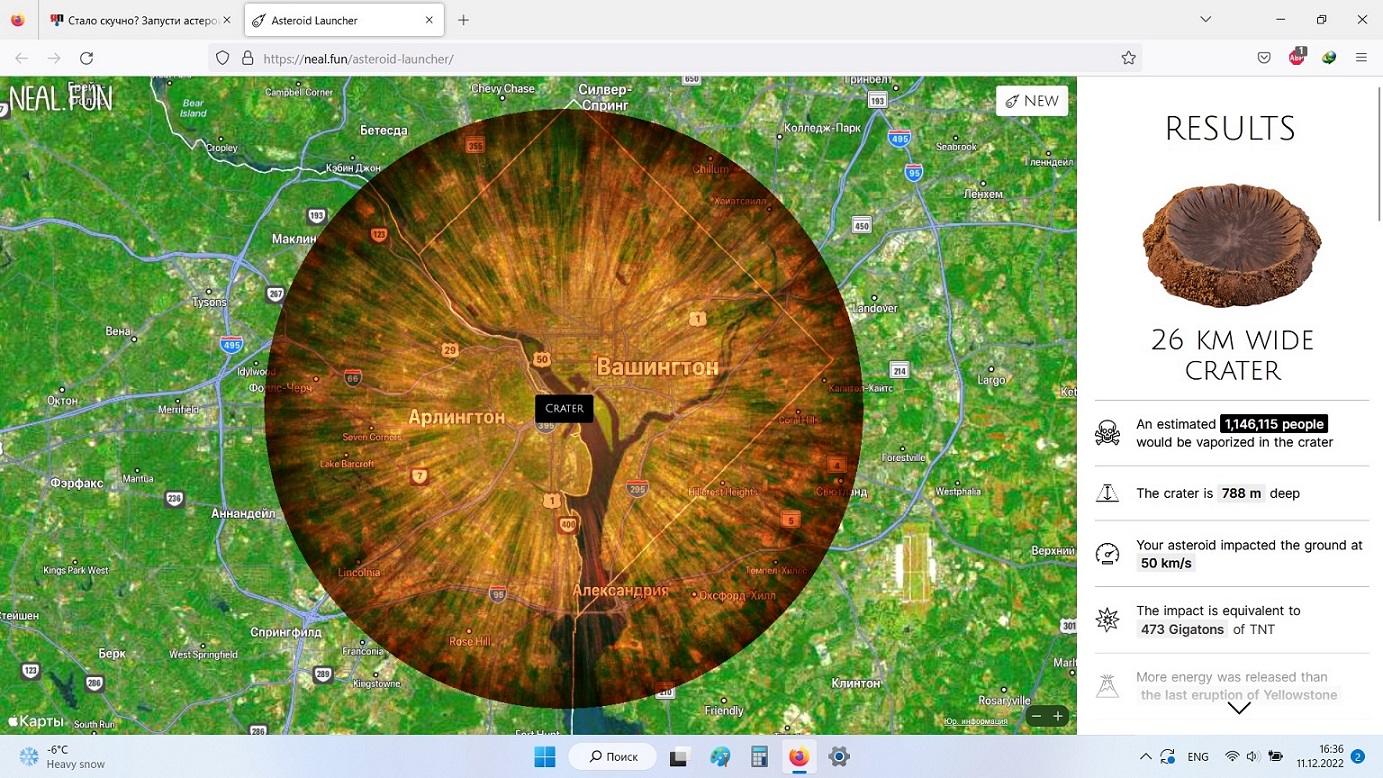
Task: Go back to previous page
Action: click(x=22, y=58)
